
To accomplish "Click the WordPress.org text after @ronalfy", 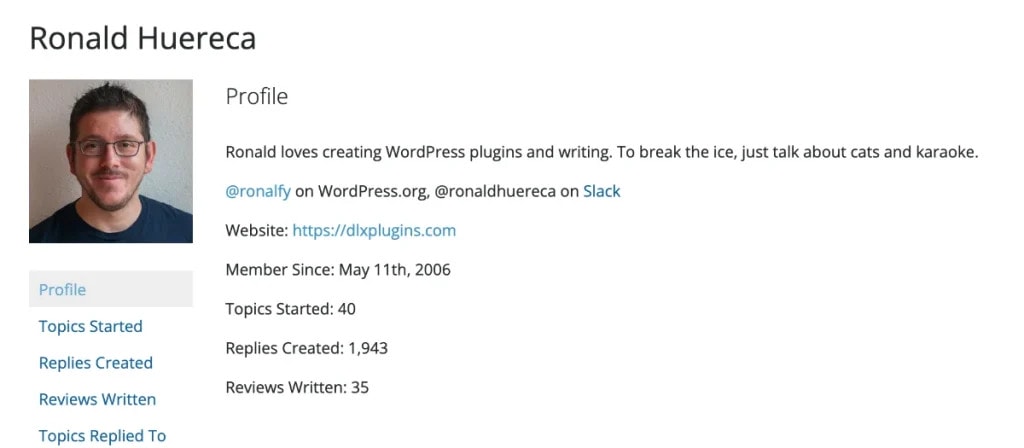I will point(373,192).
